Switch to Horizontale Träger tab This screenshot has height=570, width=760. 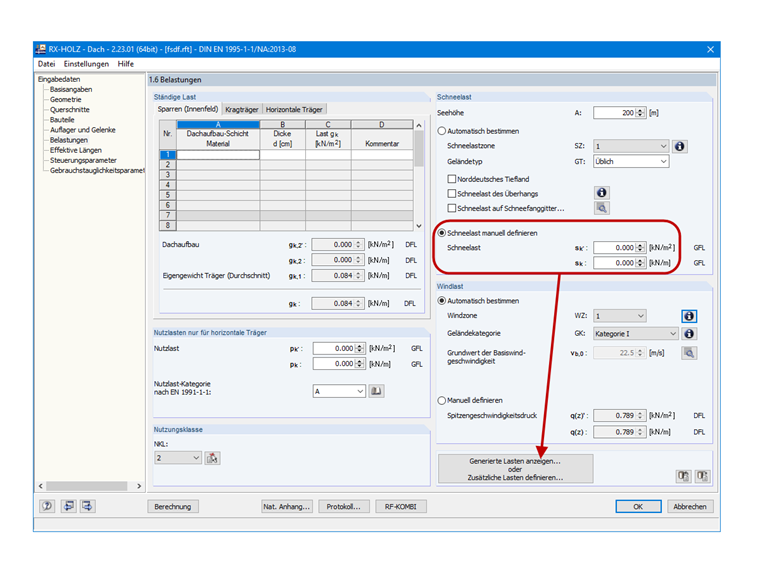(294, 110)
